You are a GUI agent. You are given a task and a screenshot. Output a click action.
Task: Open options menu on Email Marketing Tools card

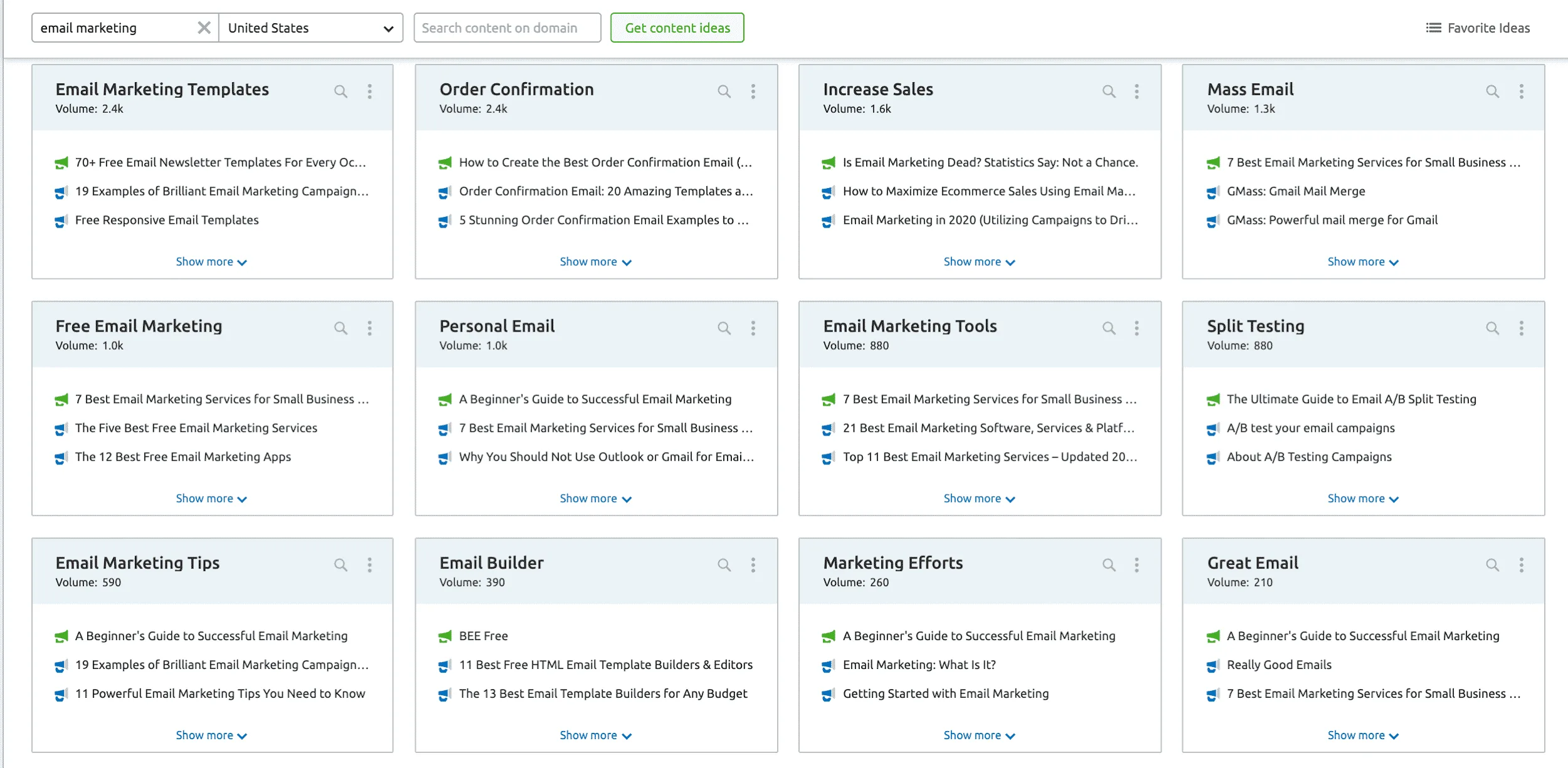[1136, 328]
